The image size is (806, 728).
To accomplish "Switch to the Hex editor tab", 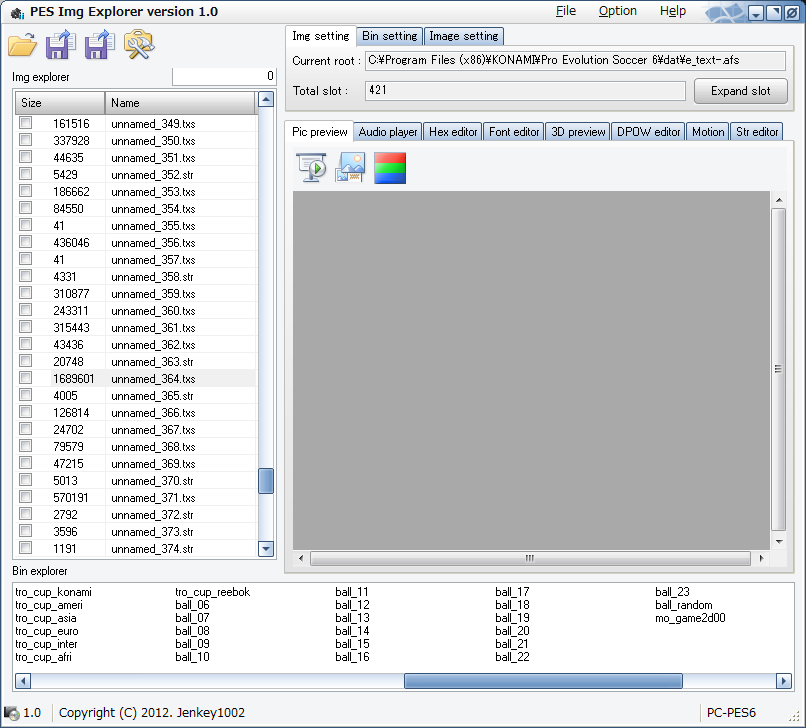I will click(x=454, y=132).
